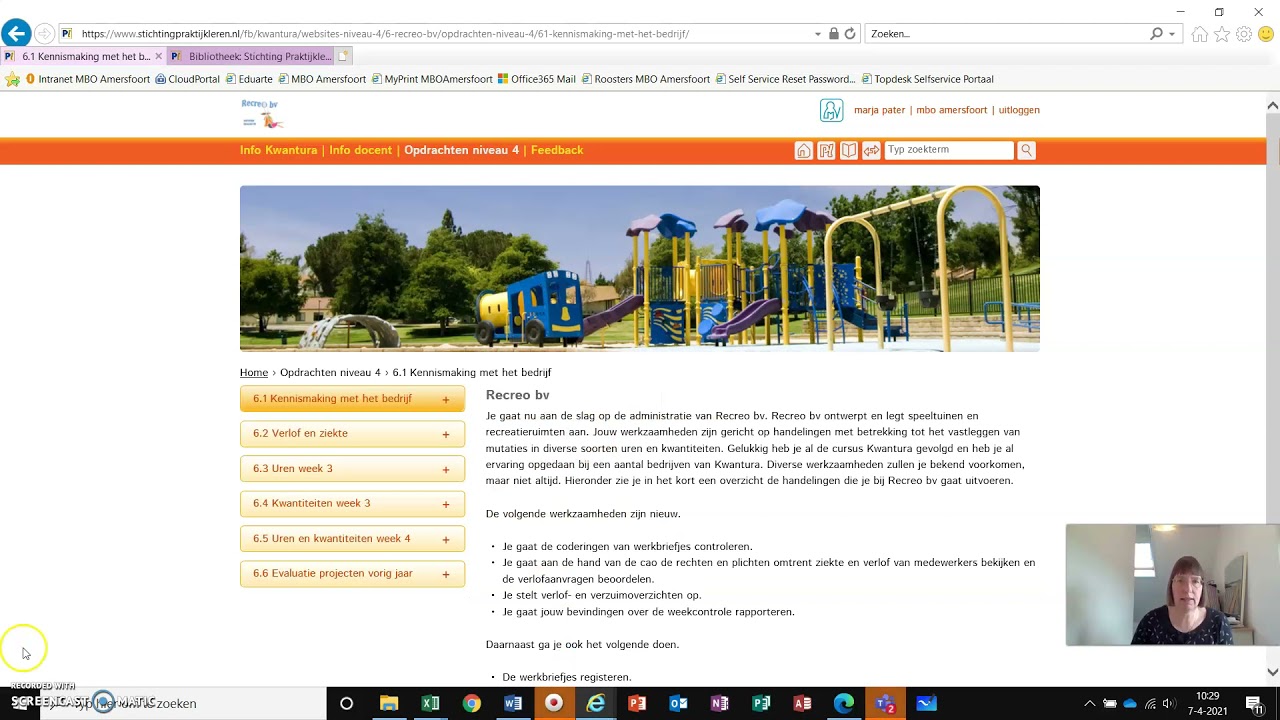Open Microsoft Teams from the taskbar

[885, 703]
